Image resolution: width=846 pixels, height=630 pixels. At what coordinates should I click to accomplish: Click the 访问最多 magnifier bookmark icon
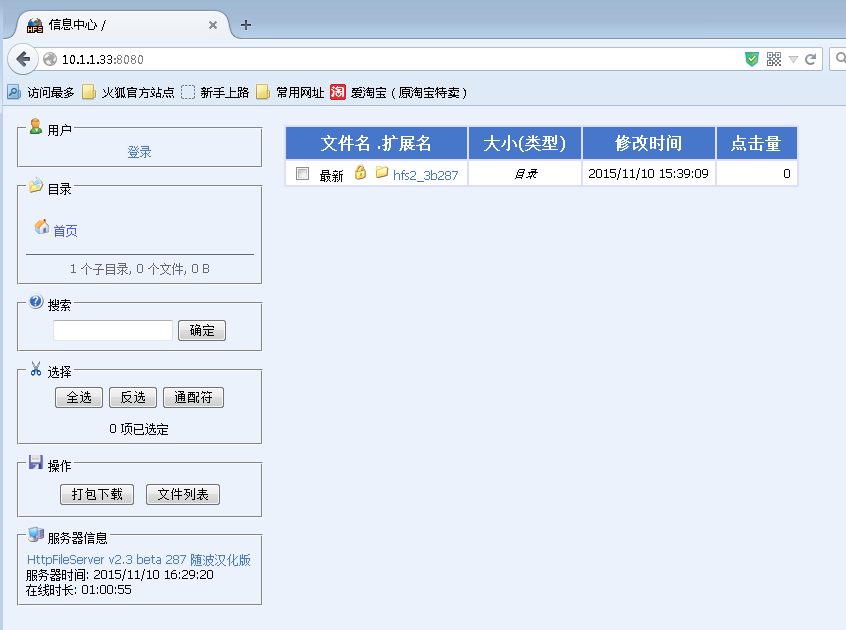(x=14, y=92)
